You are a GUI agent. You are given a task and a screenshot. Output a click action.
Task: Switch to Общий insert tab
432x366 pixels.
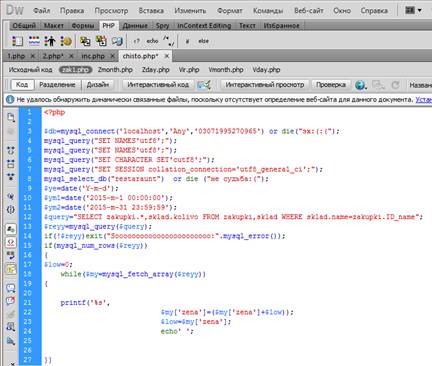pos(23,26)
